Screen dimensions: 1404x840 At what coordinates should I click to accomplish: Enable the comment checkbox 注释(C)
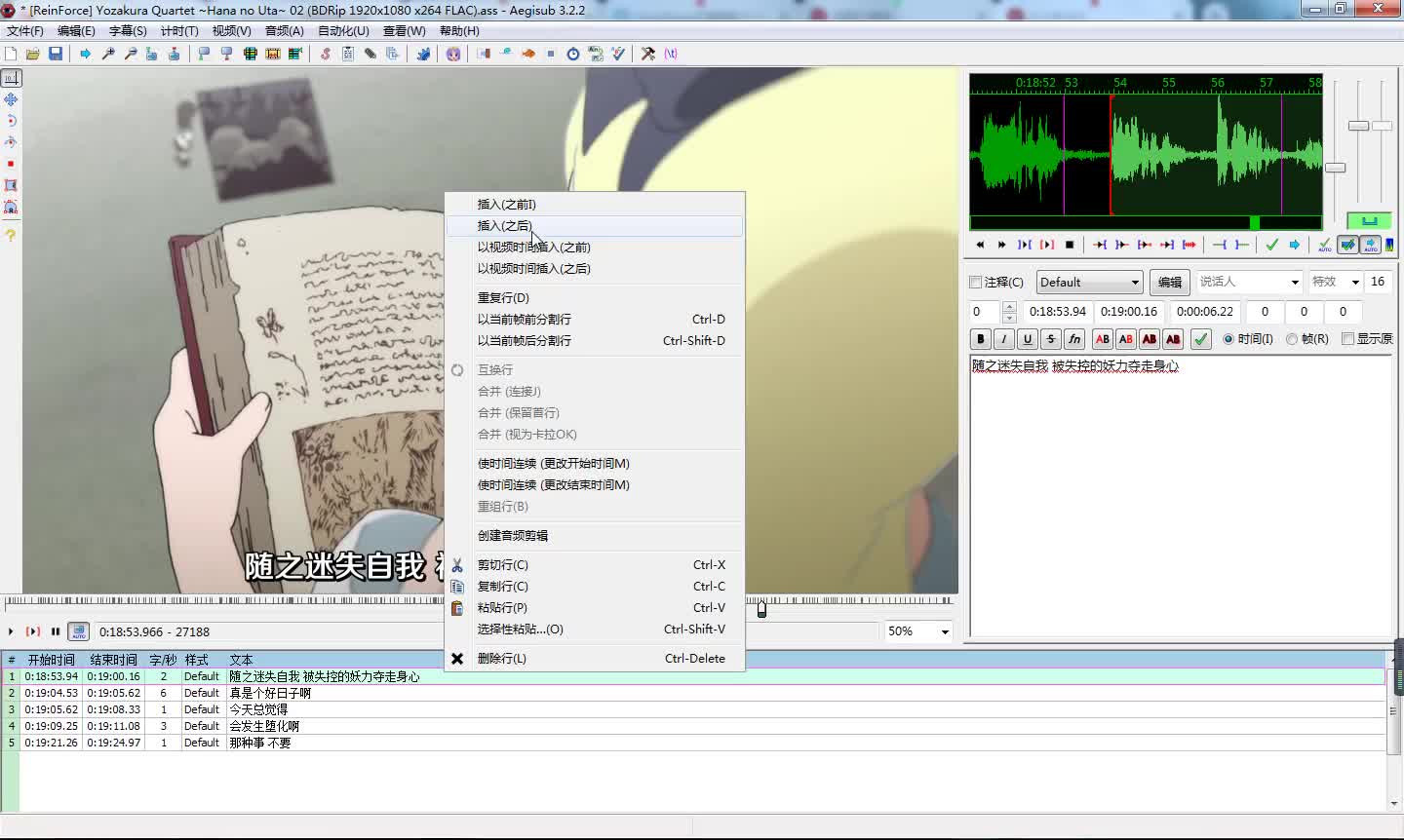pos(976,283)
